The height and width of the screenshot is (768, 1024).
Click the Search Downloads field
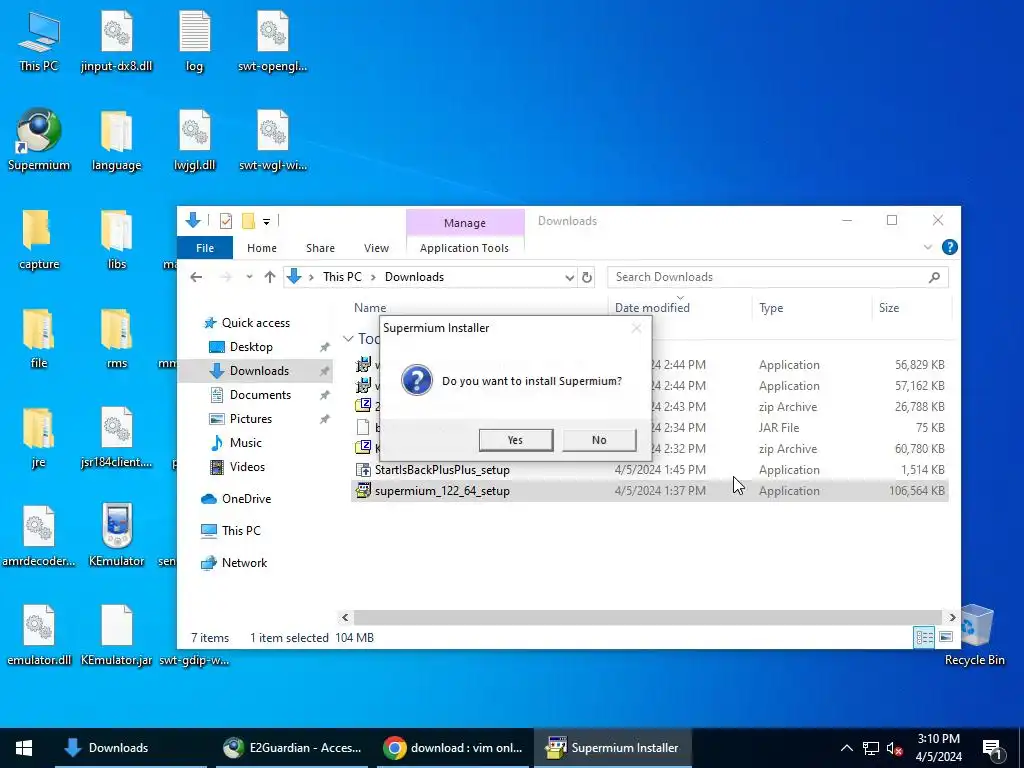pyautogui.click(x=777, y=277)
